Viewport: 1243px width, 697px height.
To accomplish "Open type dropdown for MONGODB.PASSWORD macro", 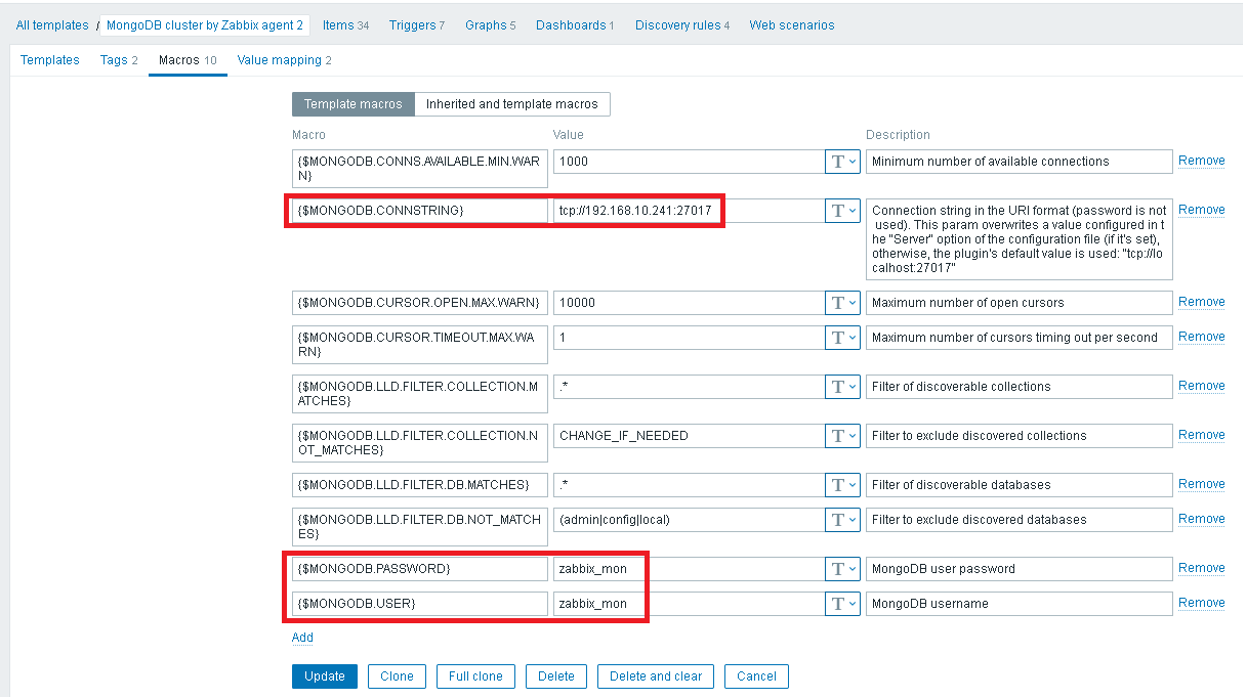I will tap(842, 568).
